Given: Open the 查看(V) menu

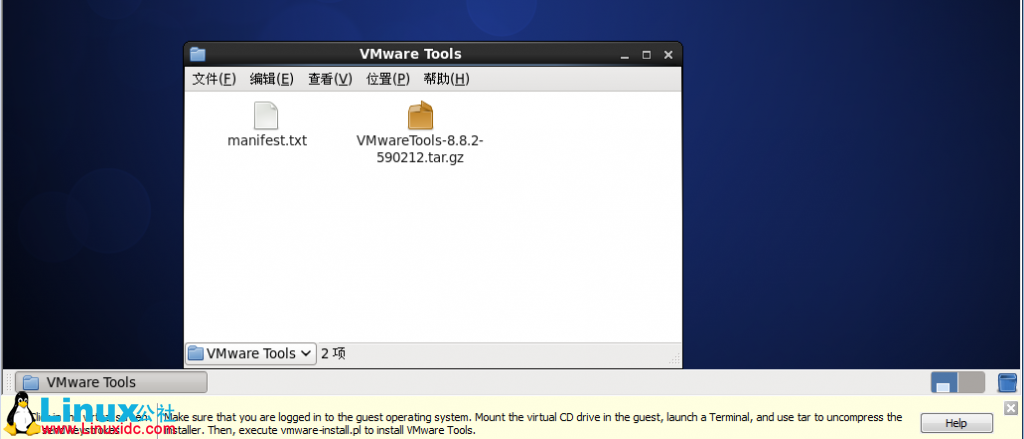Looking at the screenshot, I should (x=329, y=79).
